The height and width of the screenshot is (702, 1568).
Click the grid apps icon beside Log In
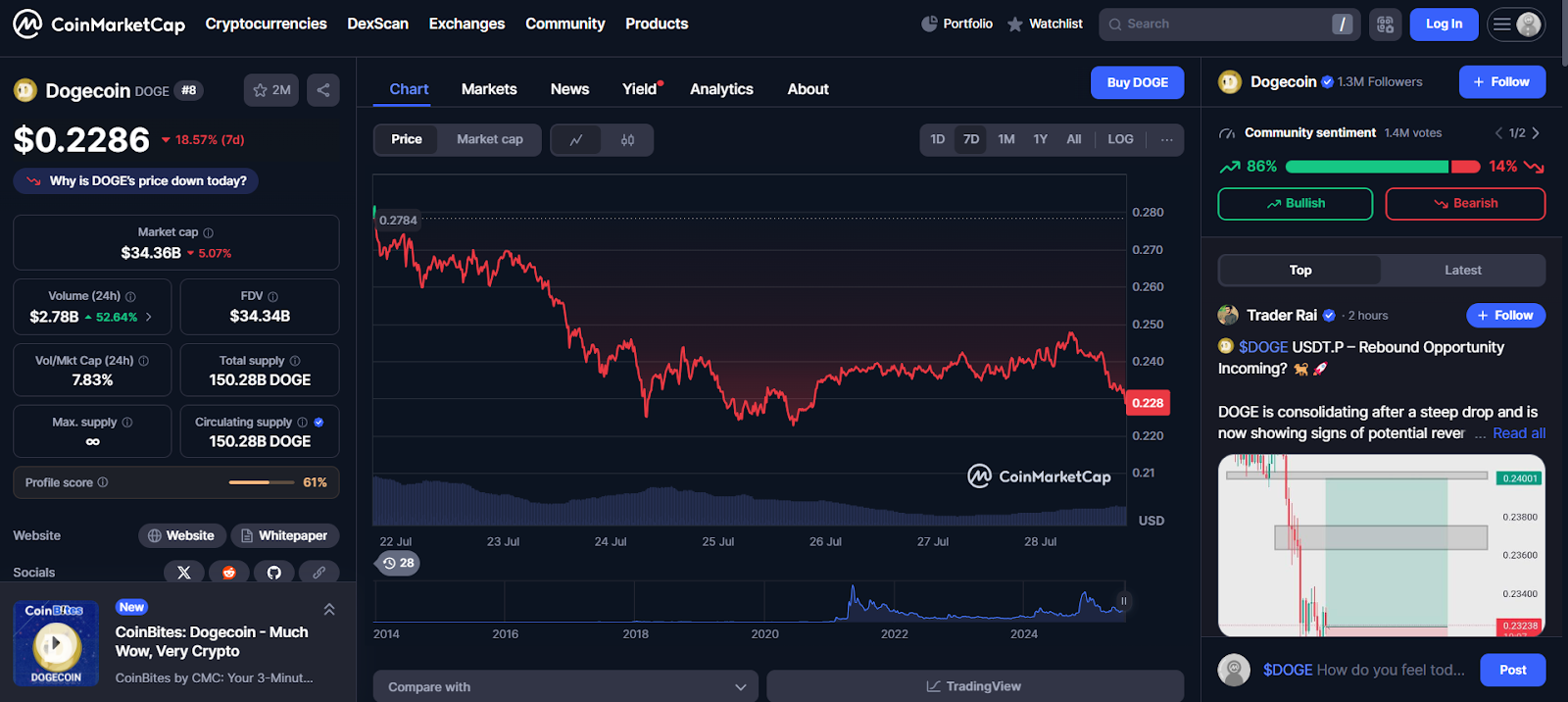(x=1385, y=25)
